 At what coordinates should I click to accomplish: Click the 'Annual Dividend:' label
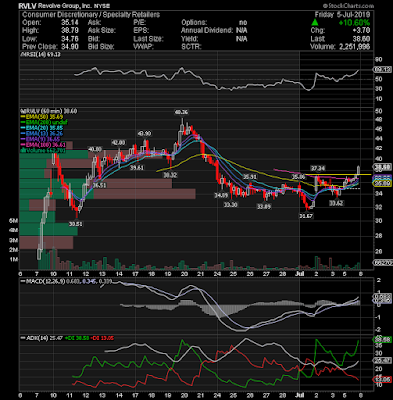pyautogui.click(x=207, y=30)
